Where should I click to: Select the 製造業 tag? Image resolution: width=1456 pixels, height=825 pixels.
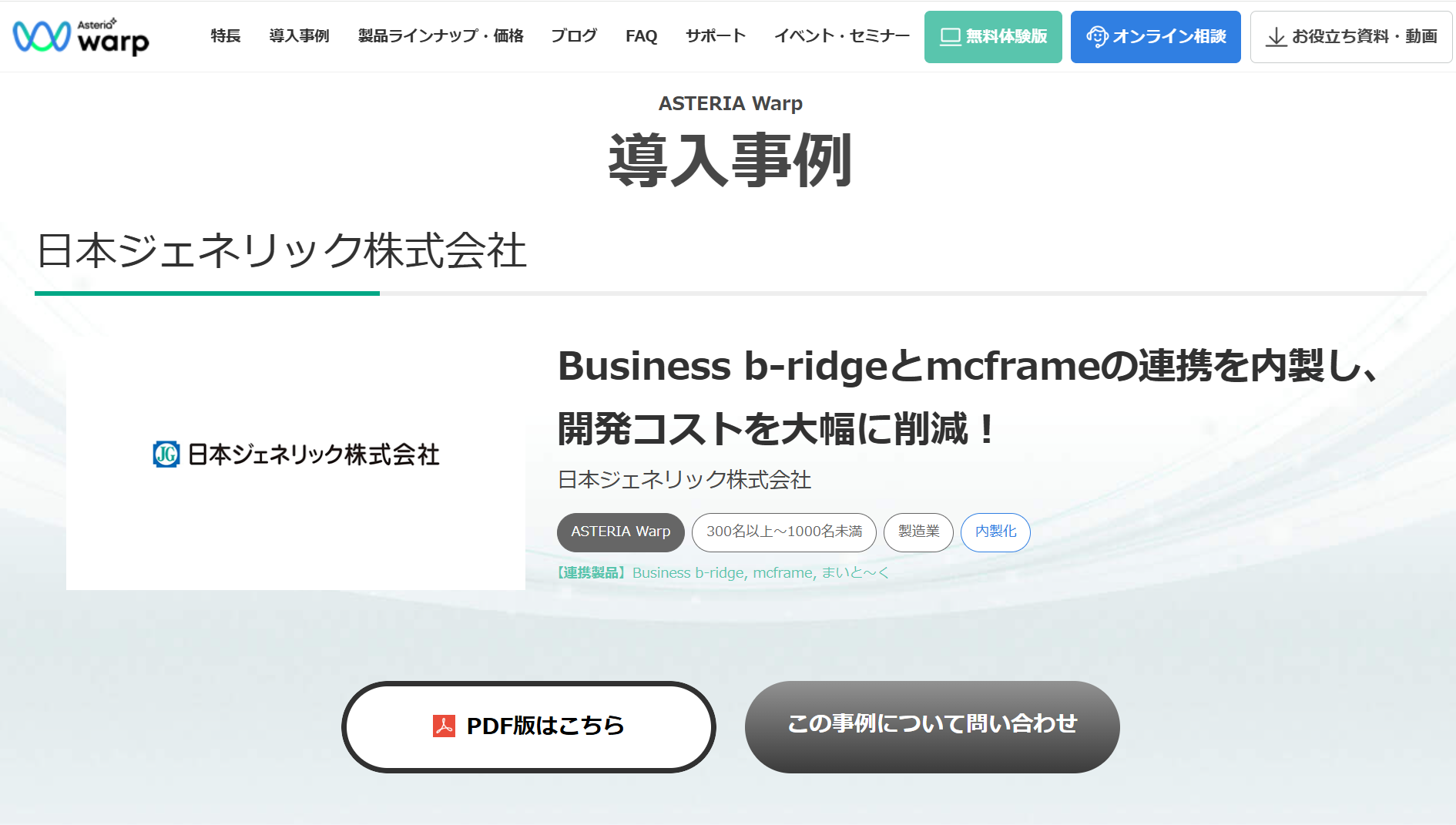point(918,532)
